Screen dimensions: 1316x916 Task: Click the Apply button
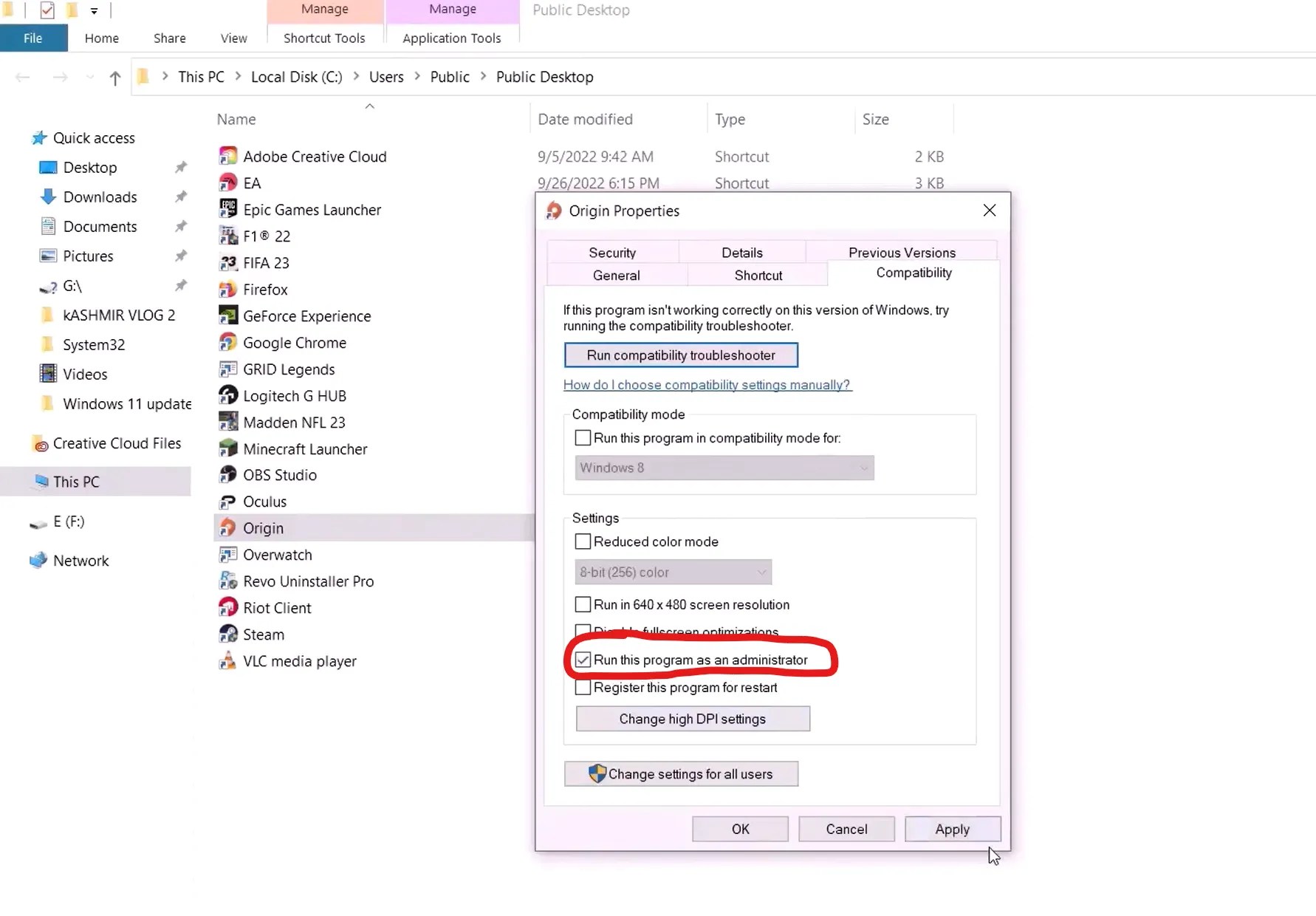pyautogui.click(x=953, y=829)
